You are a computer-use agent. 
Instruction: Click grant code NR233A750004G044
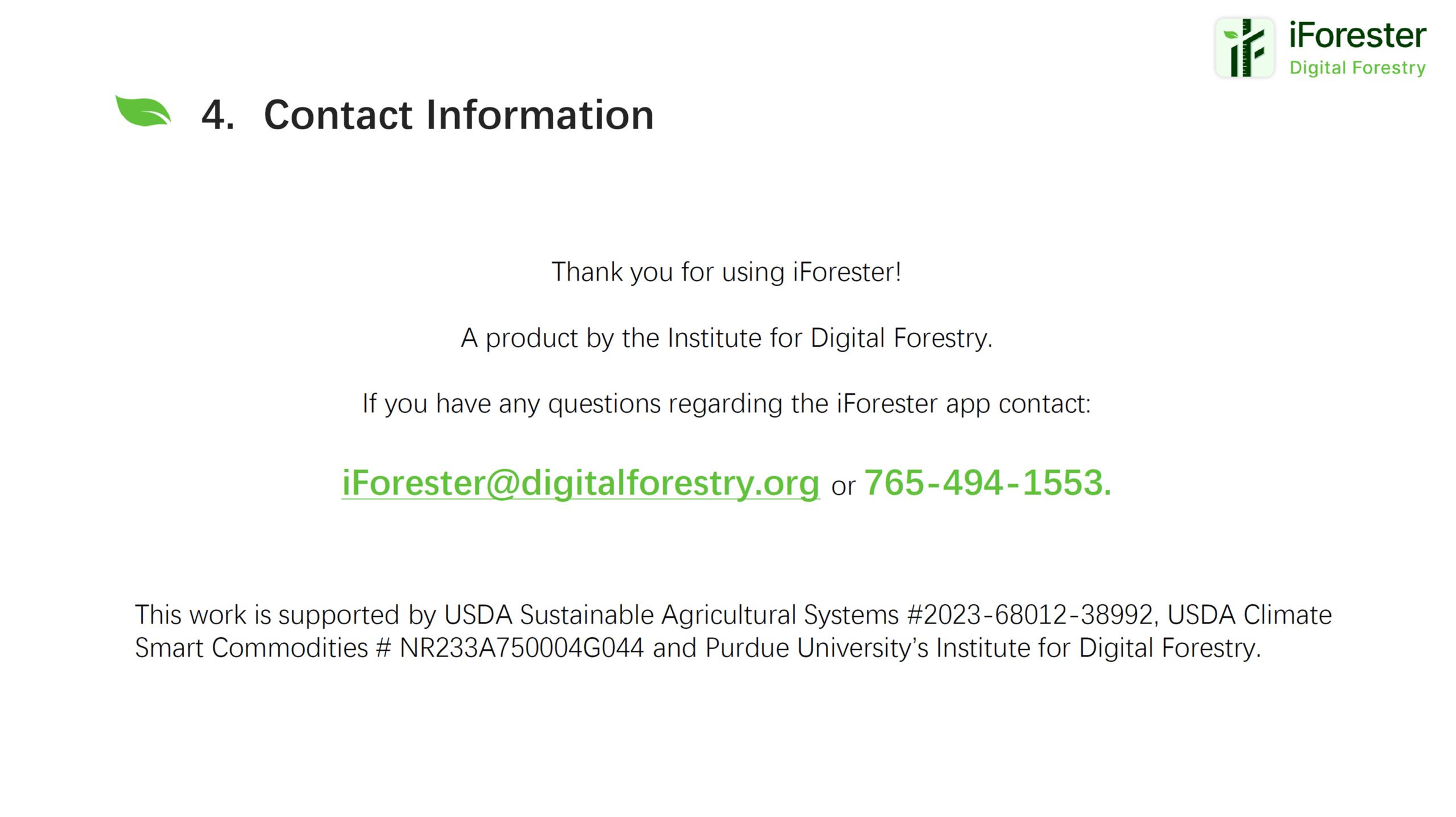coord(522,648)
